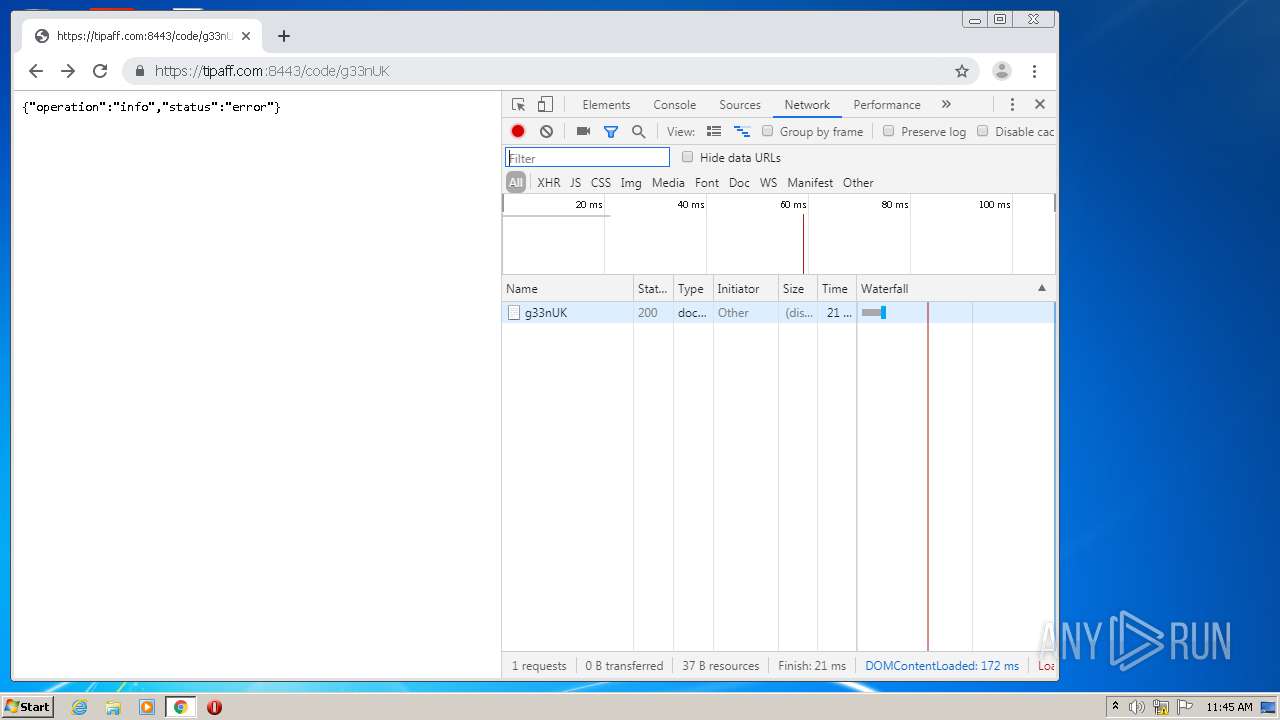1280x720 pixels.
Task: Filter requests by Font
Action: coord(707,182)
